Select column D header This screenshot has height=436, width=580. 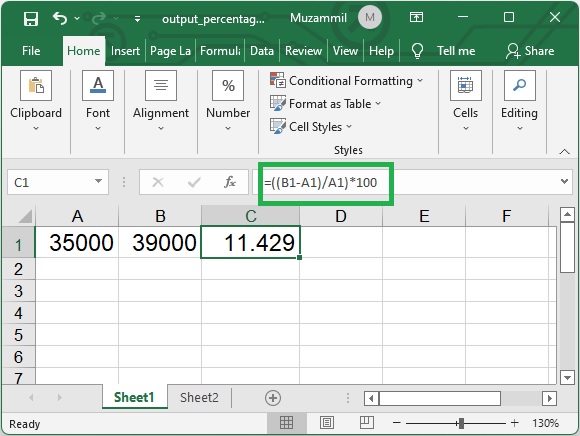(x=341, y=216)
